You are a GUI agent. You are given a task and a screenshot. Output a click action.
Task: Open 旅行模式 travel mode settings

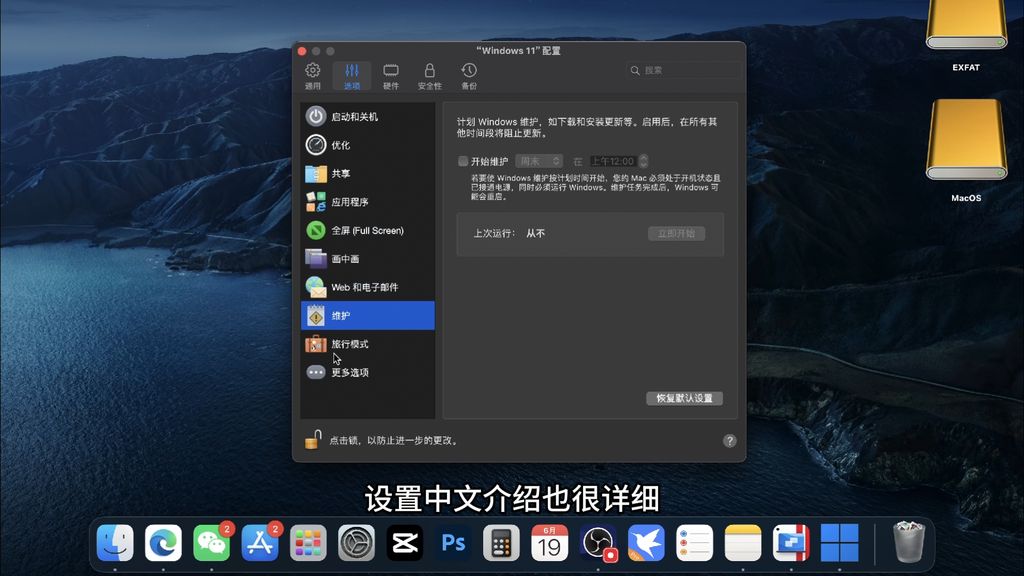(x=368, y=344)
